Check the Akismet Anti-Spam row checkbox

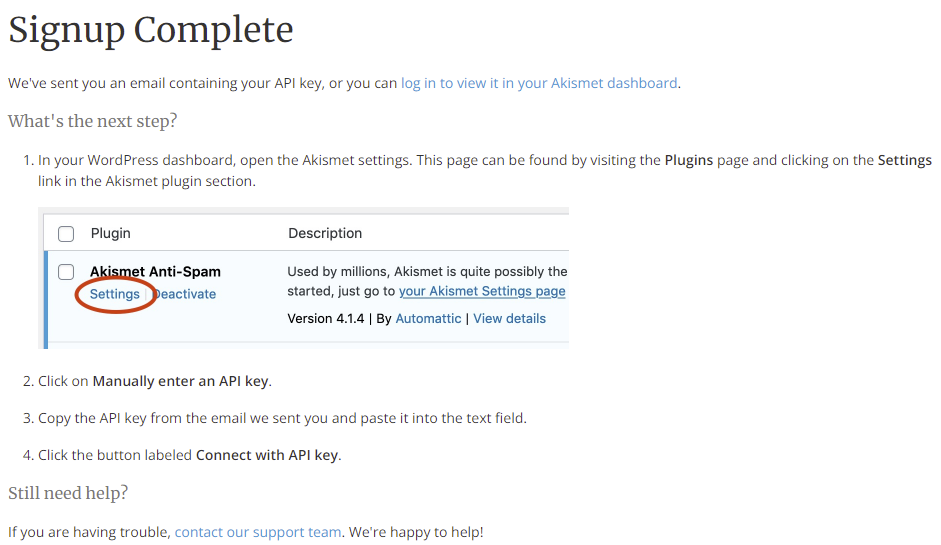pyautogui.click(x=66, y=272)
